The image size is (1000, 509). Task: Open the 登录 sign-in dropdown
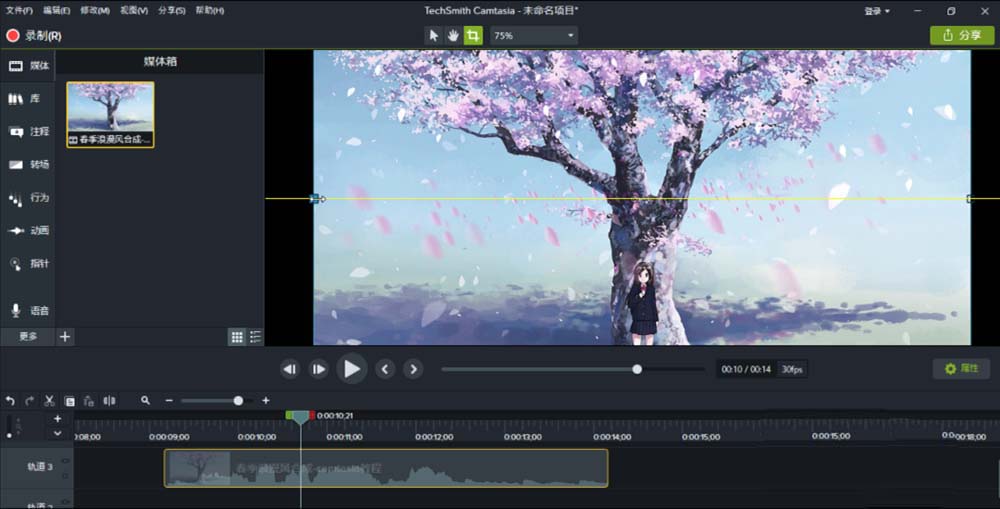[877, 11]
